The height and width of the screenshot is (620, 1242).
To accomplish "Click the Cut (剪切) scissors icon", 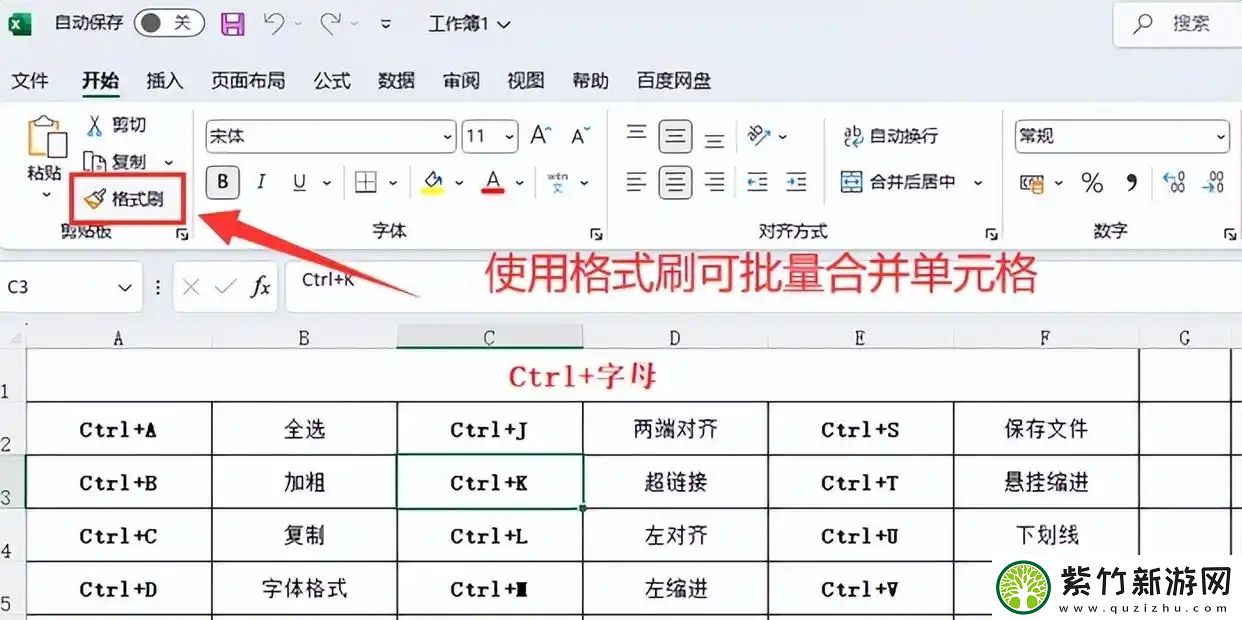I will (95, 125).
